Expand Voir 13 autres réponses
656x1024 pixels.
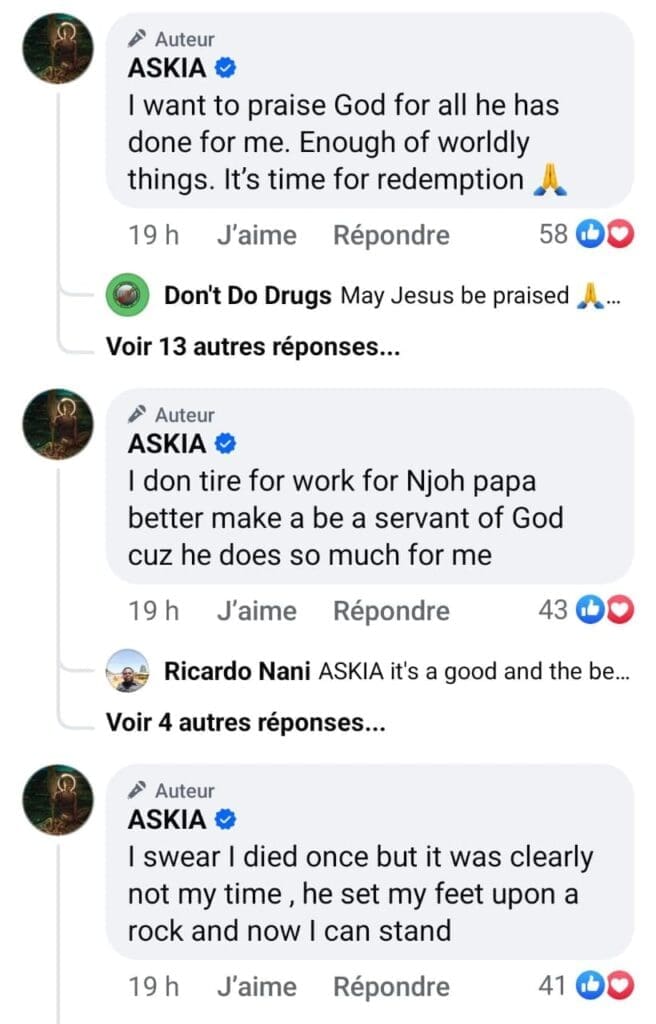pyautogui.click(x=244, y=346)
